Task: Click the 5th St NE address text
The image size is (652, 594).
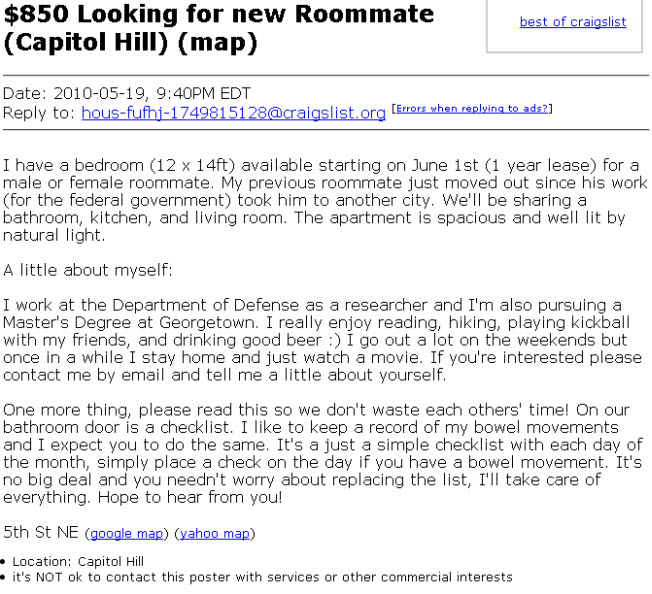Action: click(x=41, y=532)
